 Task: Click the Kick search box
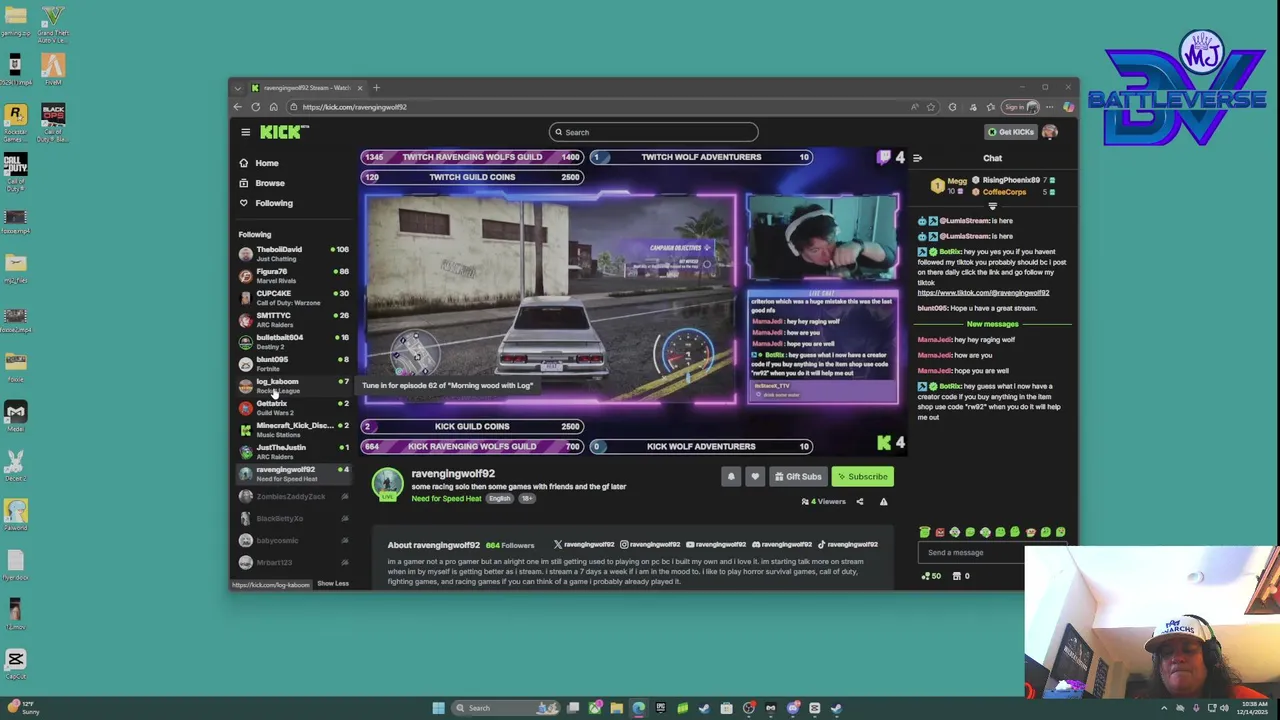[653, 132]
